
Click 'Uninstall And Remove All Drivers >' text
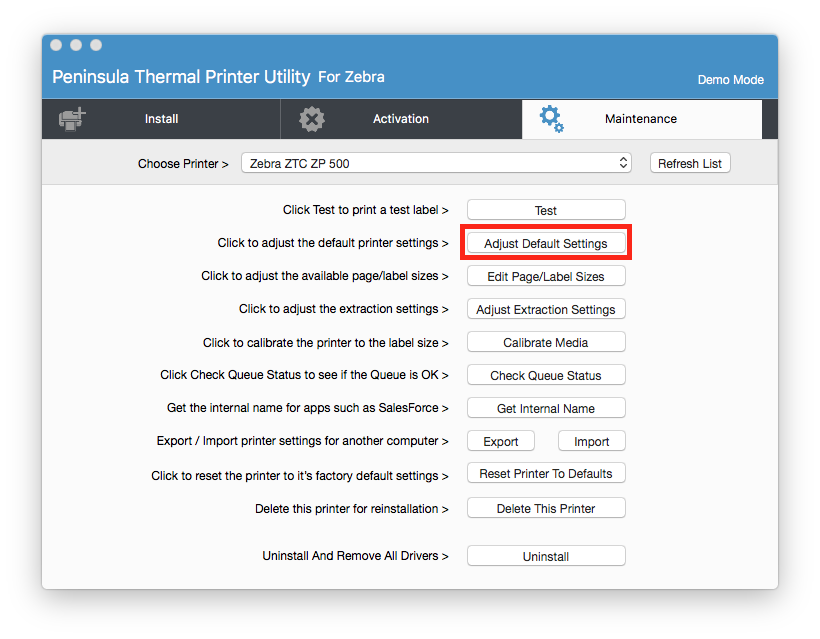[x=355, y=555]
